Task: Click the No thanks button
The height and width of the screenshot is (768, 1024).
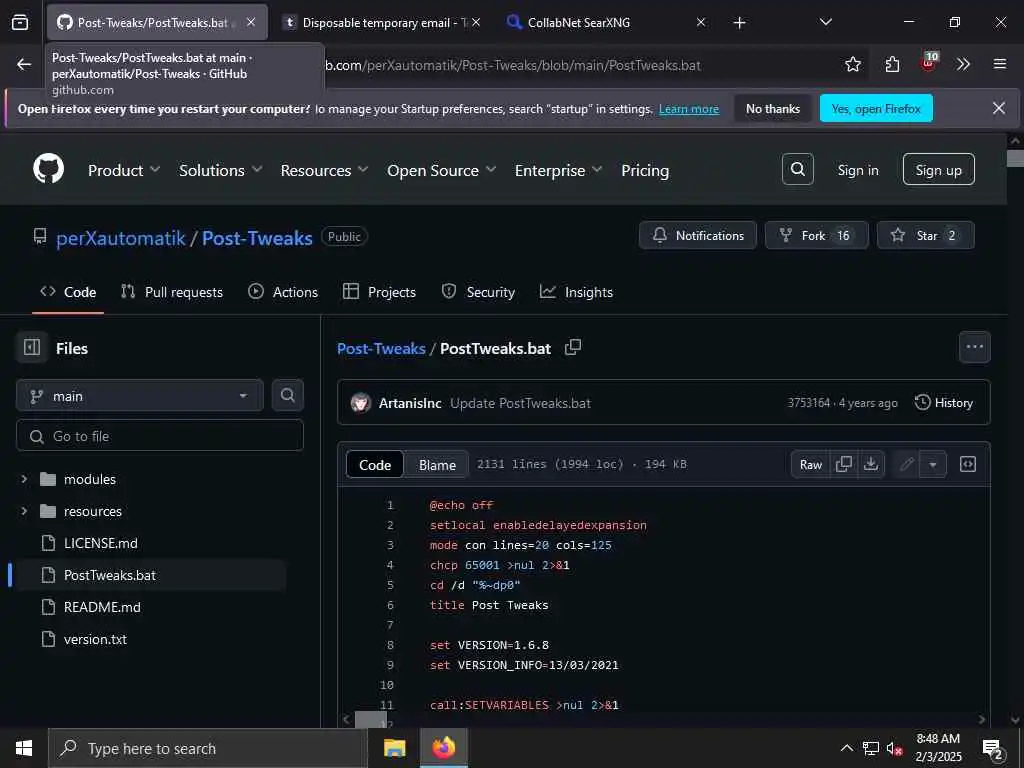Action: point(773,108)
